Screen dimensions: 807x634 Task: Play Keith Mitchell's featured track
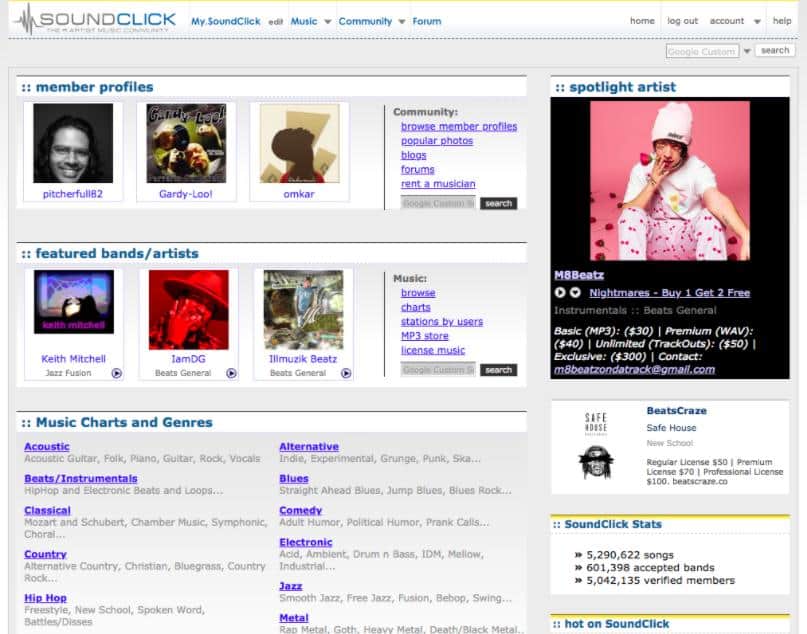click(116, 373)
